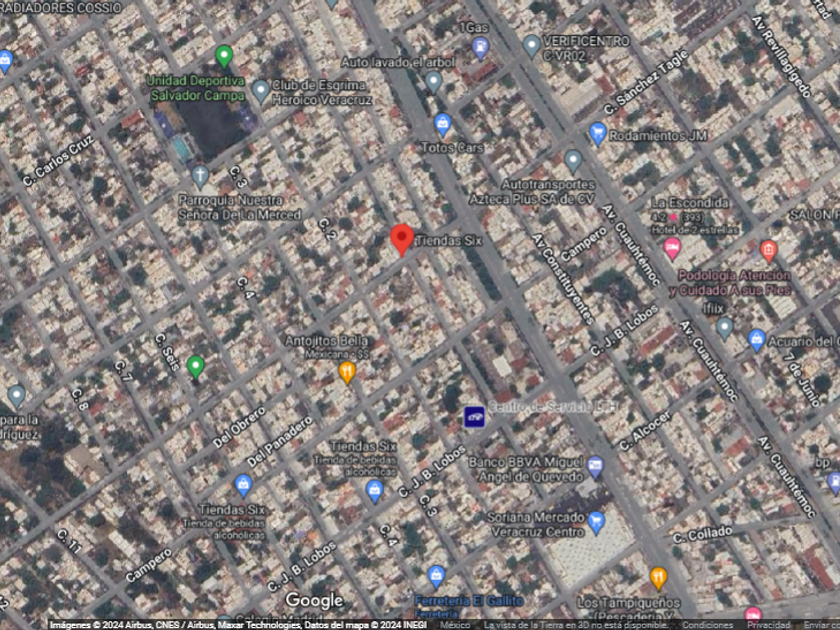This screenshot has height=630, width=840.
Task: Select the Tiendas Six pin above Campero street
Action: coord(243,486)
